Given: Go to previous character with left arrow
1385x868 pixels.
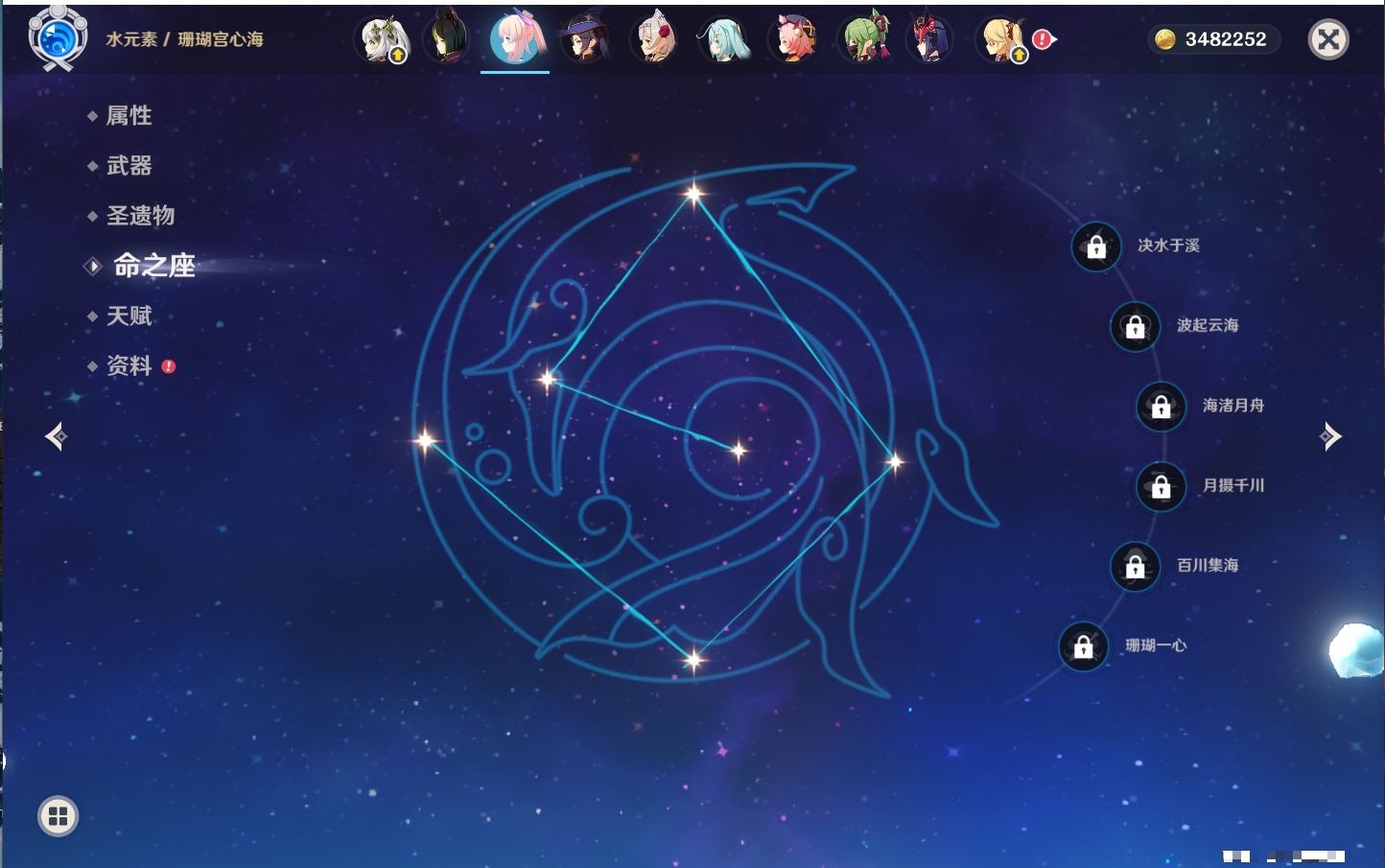Looking at the screenshot, I should click(x=56, y=436).
